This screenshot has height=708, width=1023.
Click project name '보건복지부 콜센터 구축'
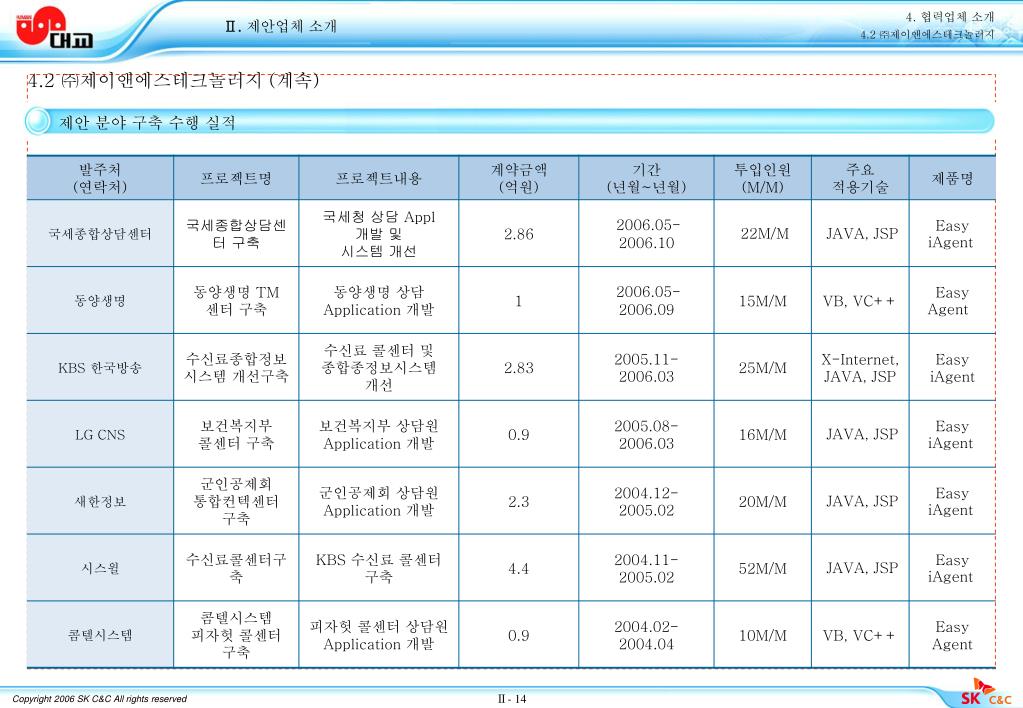236,435
